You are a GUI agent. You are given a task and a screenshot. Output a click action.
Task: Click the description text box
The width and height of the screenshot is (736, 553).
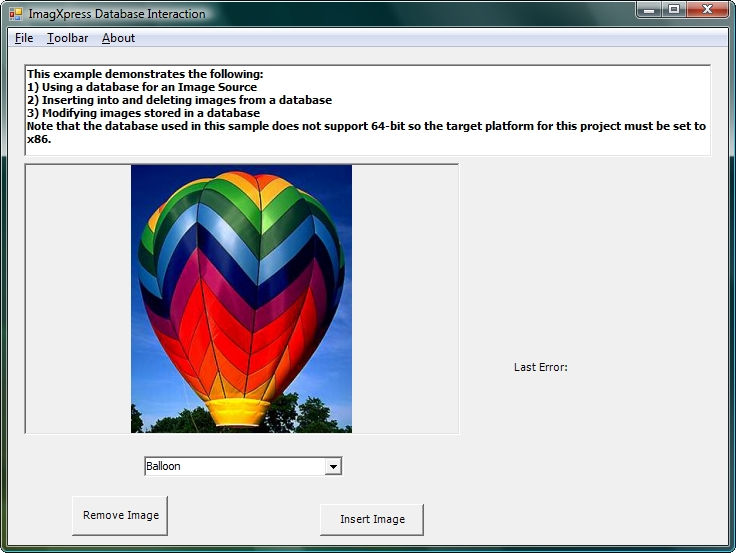pos(368,110)
